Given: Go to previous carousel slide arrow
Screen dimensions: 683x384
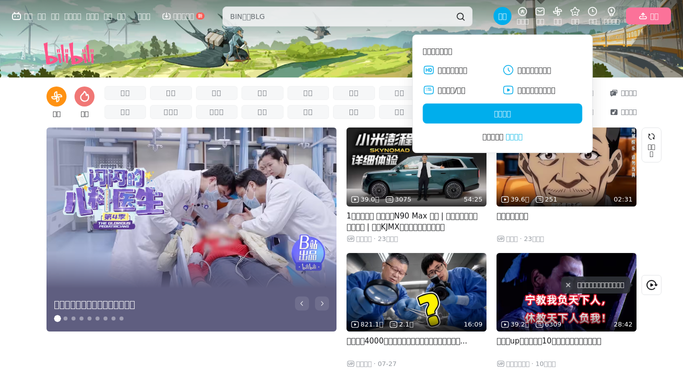Looking at the screenshot, I should coord(302,303).
